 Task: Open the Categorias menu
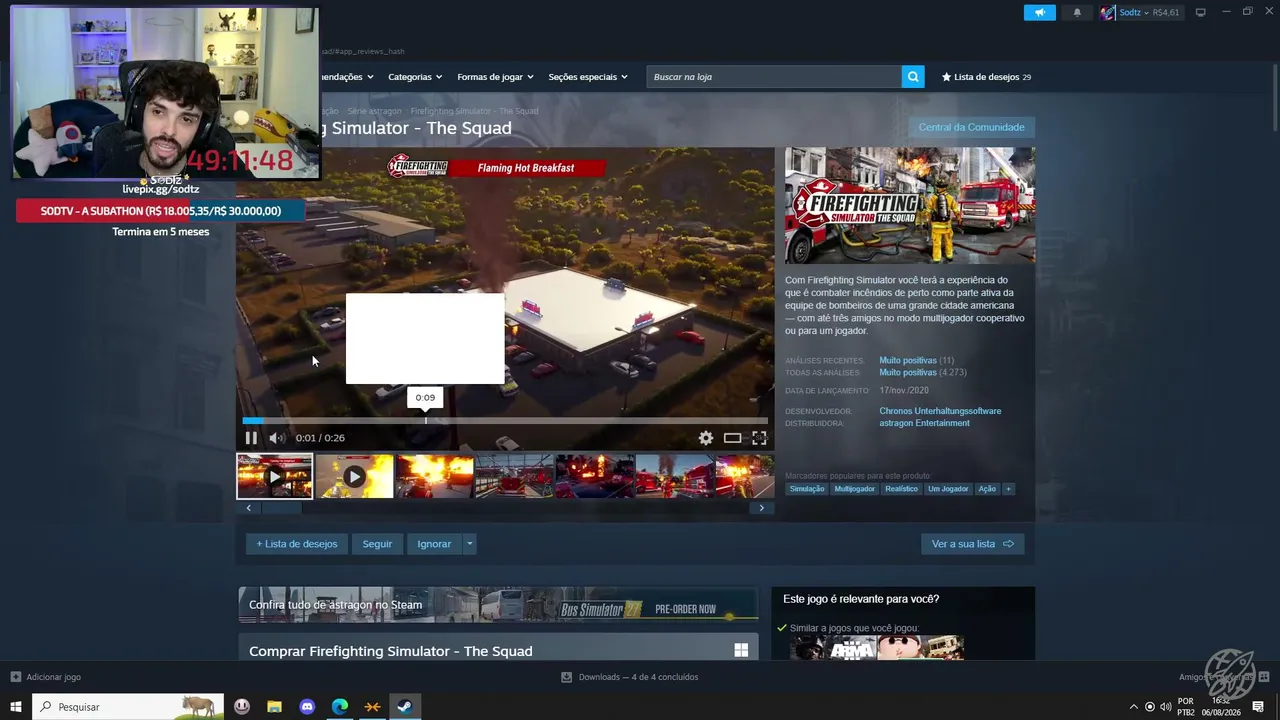(415, 77)
